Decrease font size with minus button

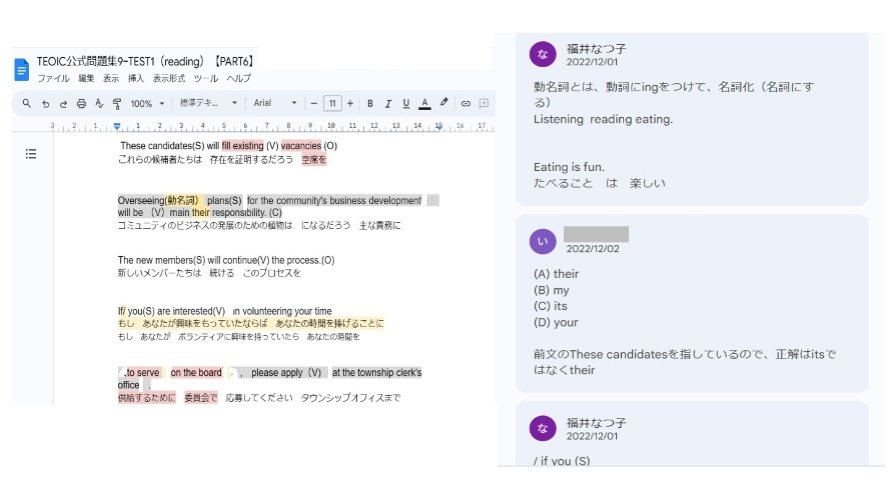coord(314,103)
